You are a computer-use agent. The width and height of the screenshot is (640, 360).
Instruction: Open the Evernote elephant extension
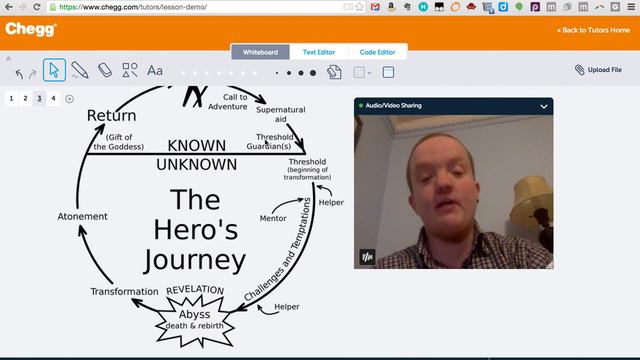407,7
